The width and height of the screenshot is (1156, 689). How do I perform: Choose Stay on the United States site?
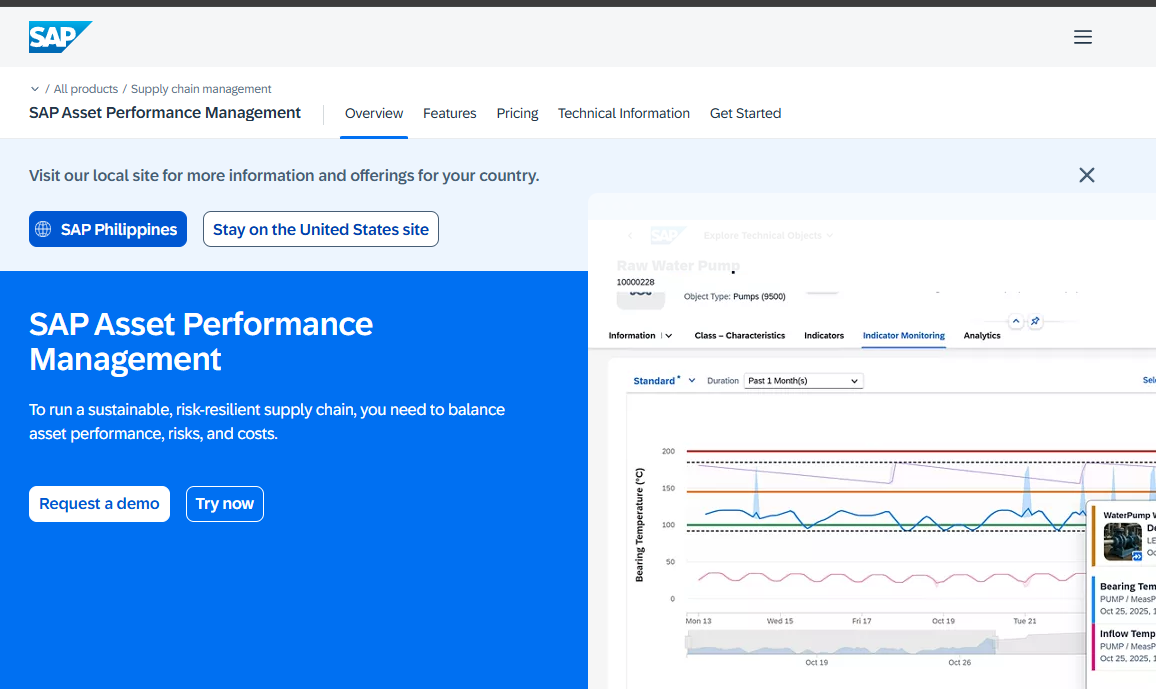[321, 229]
